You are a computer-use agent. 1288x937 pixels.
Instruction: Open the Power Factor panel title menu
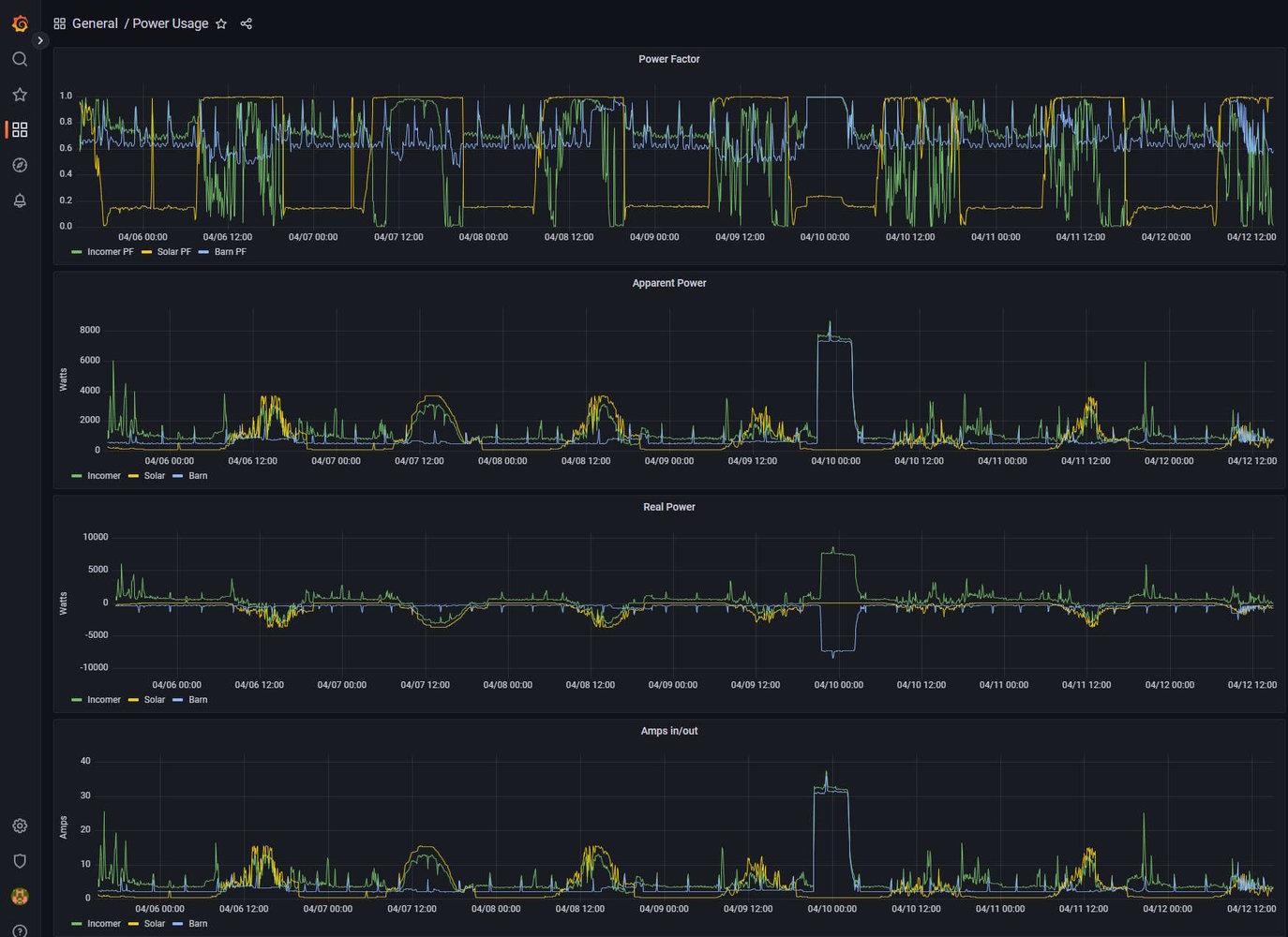tap(668, 59)
